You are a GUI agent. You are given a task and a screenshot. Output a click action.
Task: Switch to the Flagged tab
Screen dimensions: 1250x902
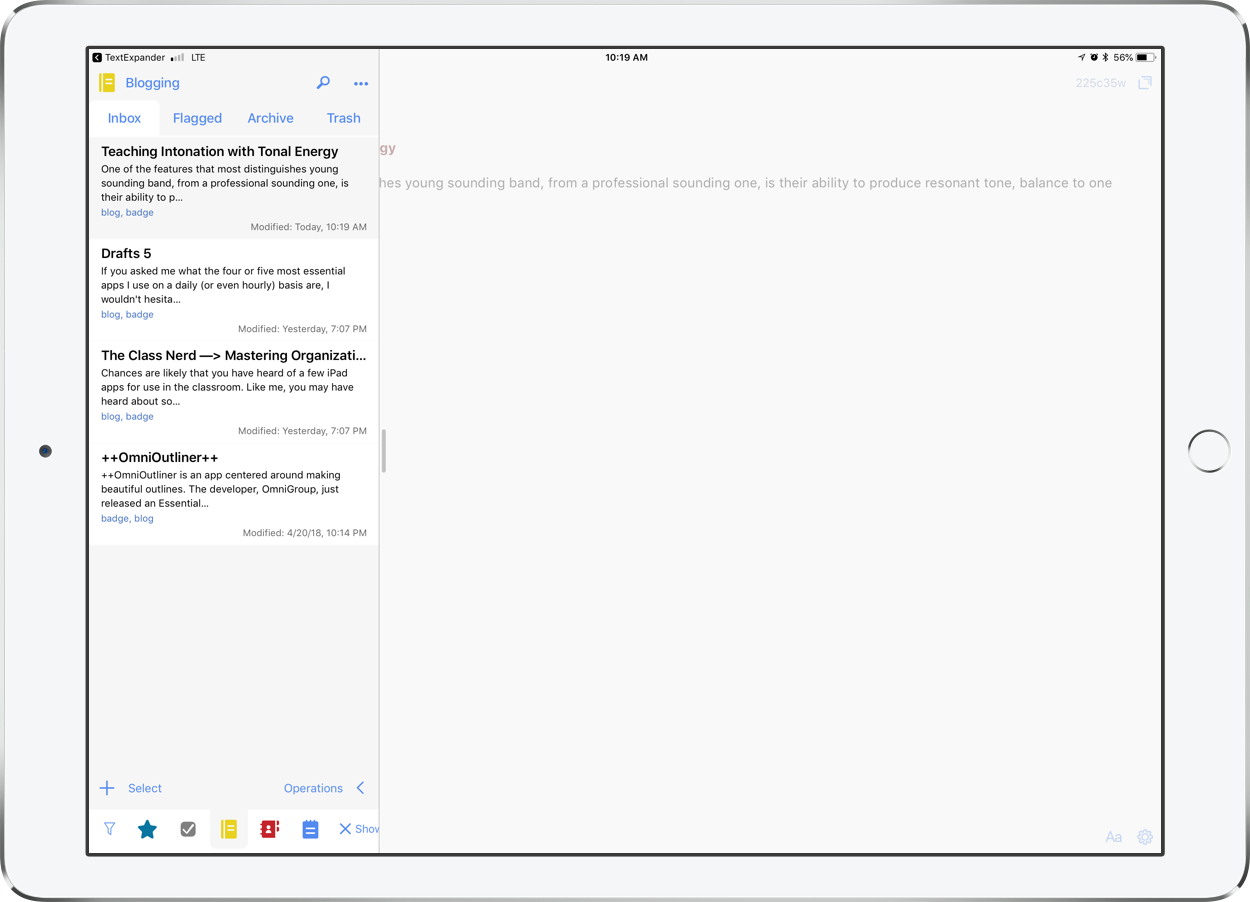point(197,118)
